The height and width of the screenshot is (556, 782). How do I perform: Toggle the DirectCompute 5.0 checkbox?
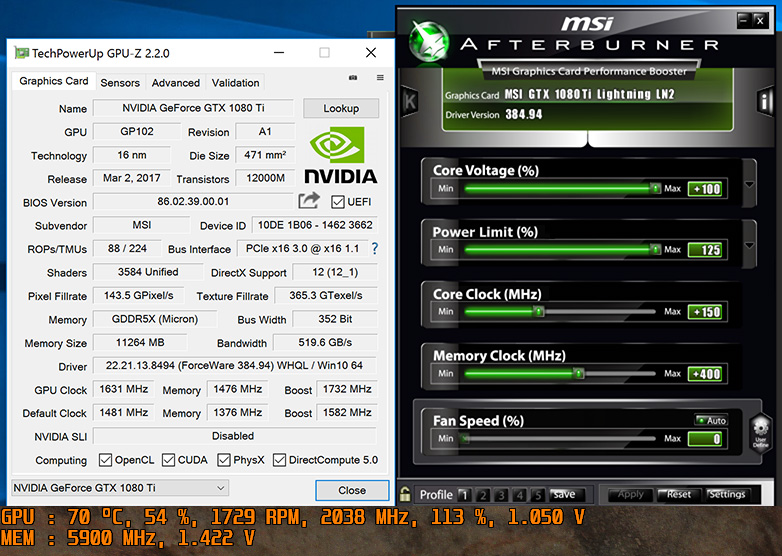click(279, 460)
